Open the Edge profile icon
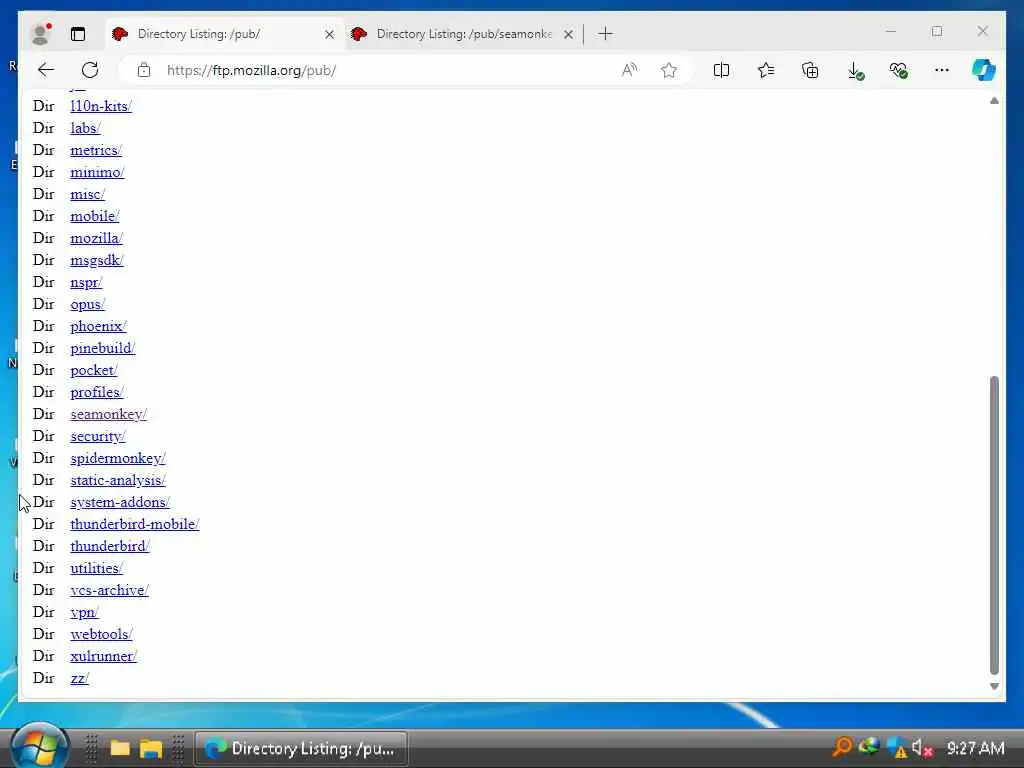 (41, 34)
